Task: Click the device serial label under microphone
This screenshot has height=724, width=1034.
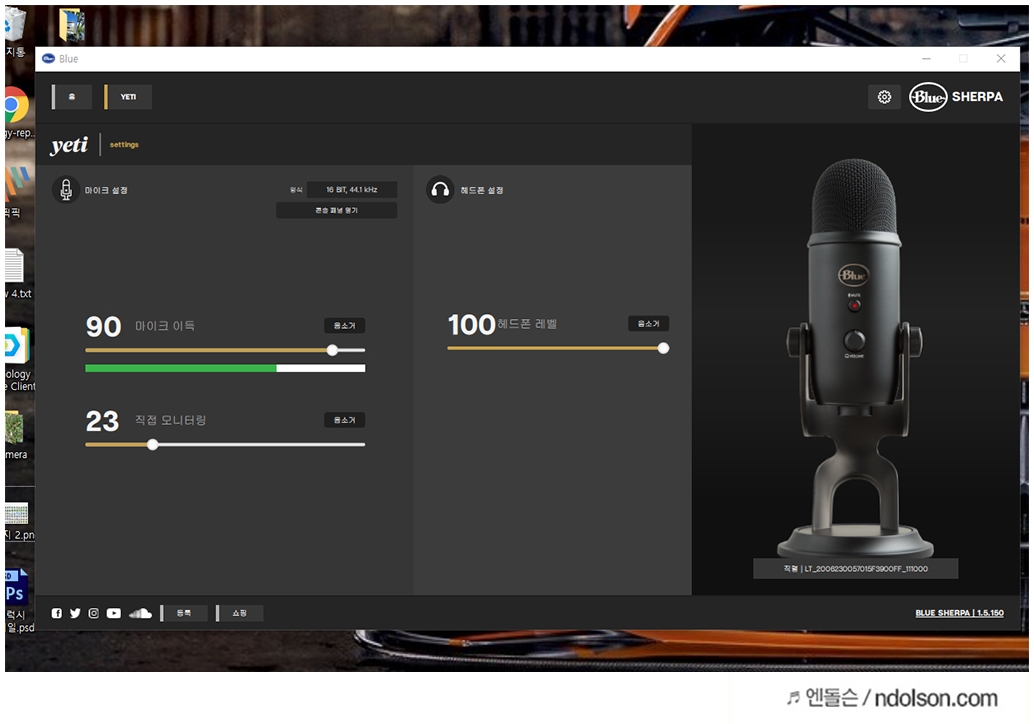Action: click(855, 568)
